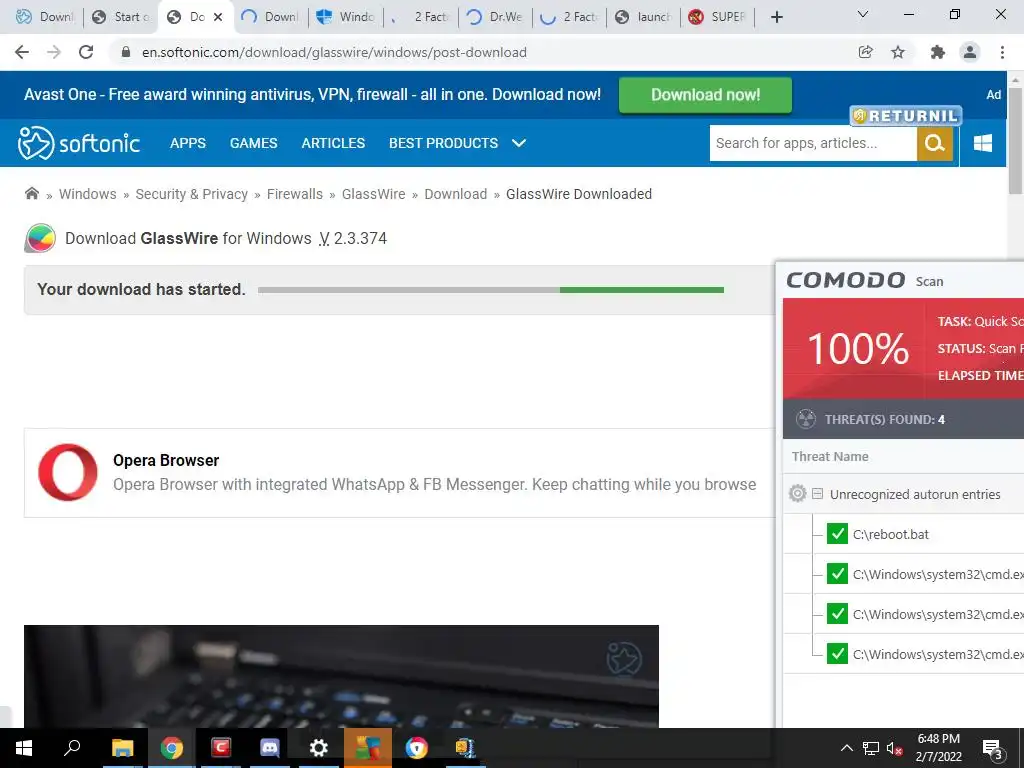Screen dimensions: 1024x768
Task: Open Discord from the taskbar
Action: (270, 748)
